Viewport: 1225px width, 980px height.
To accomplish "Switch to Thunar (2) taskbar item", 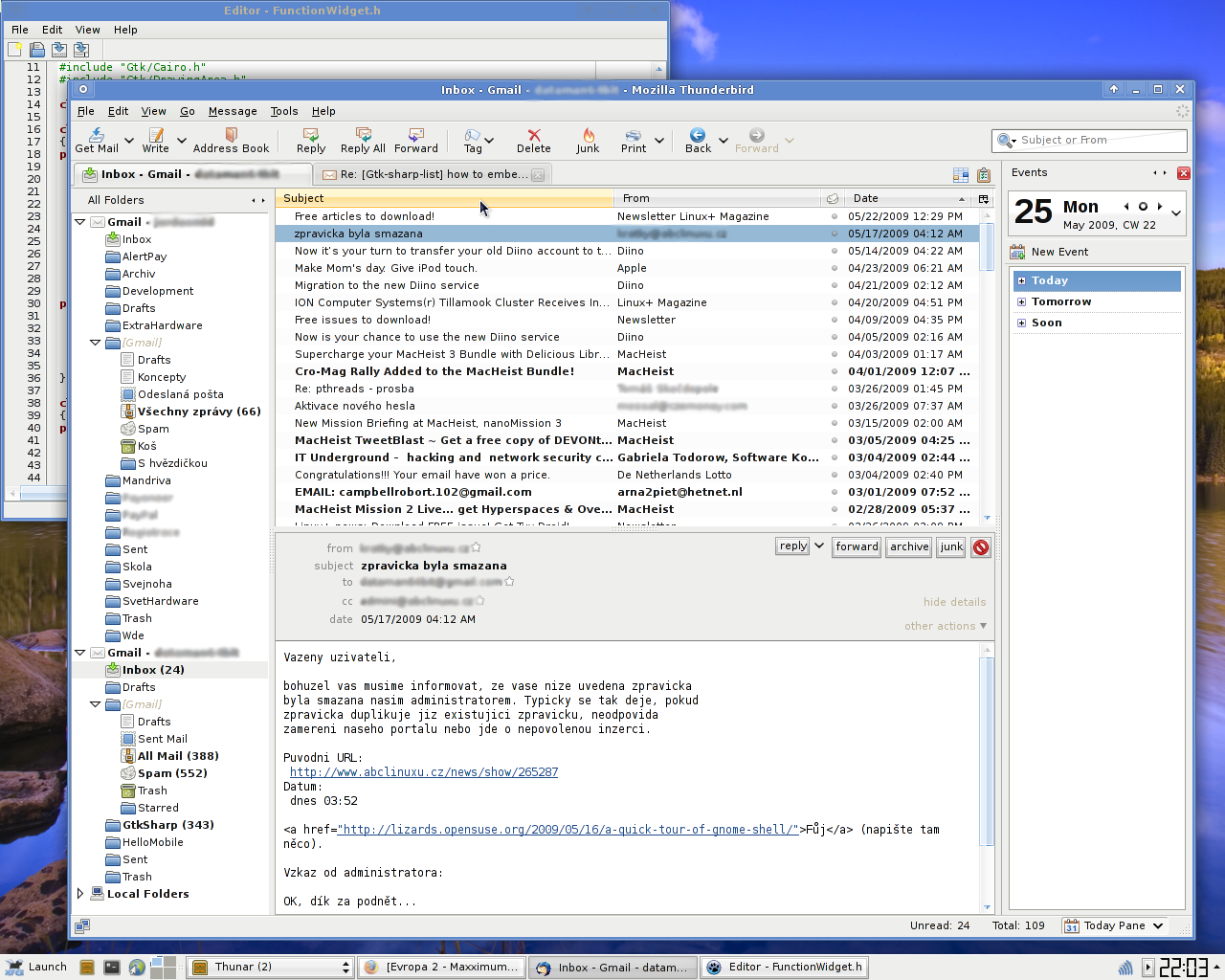I will [x=270, y=967].
